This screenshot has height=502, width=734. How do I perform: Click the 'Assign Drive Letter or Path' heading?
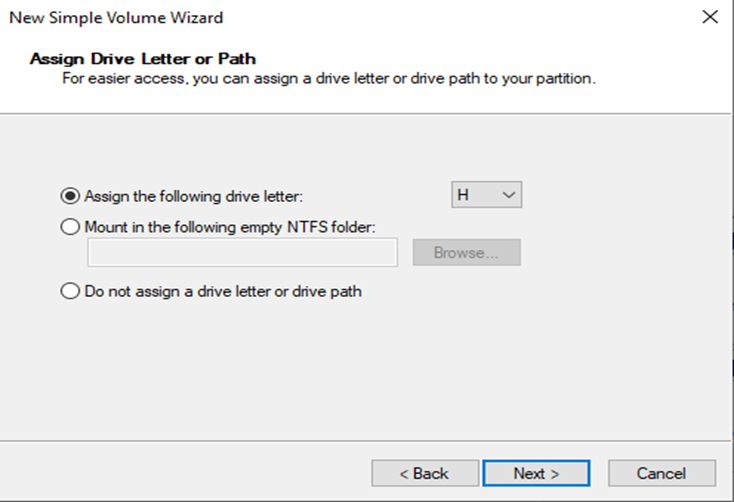[x=143, y=59]
